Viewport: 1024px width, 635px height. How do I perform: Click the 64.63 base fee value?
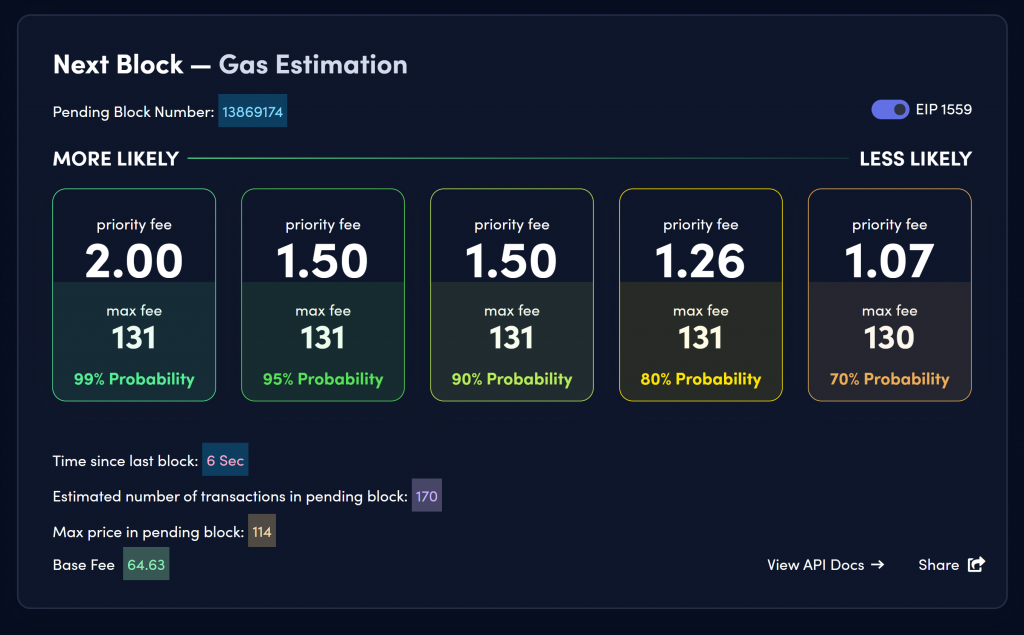click(146, 564)
